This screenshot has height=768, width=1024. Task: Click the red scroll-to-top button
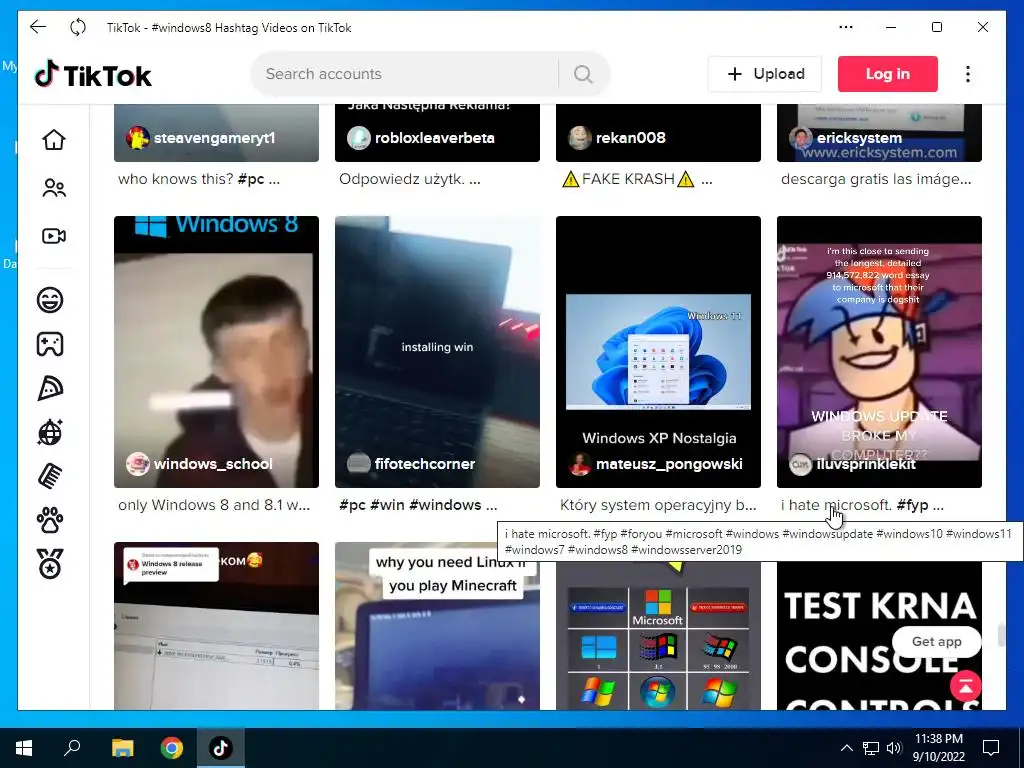[966, 686]
